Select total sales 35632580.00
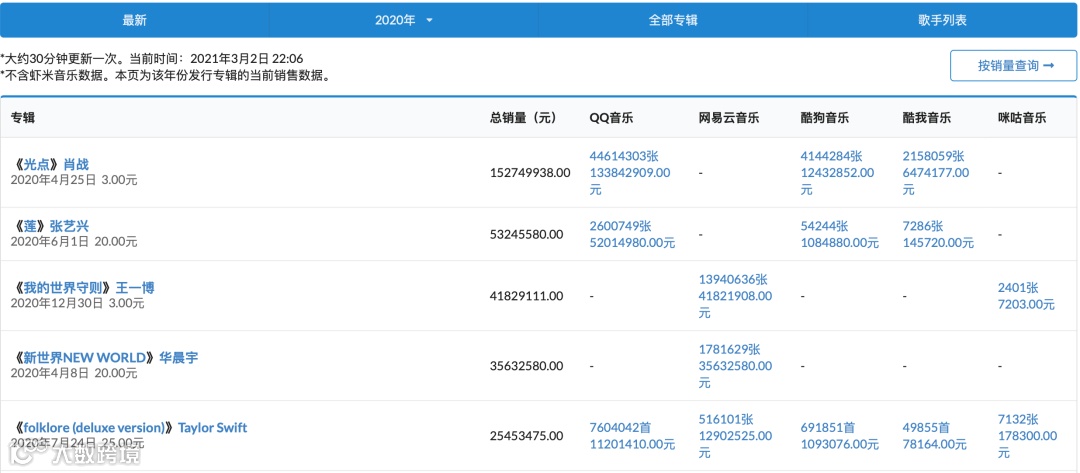 click(x=526, y=366)
